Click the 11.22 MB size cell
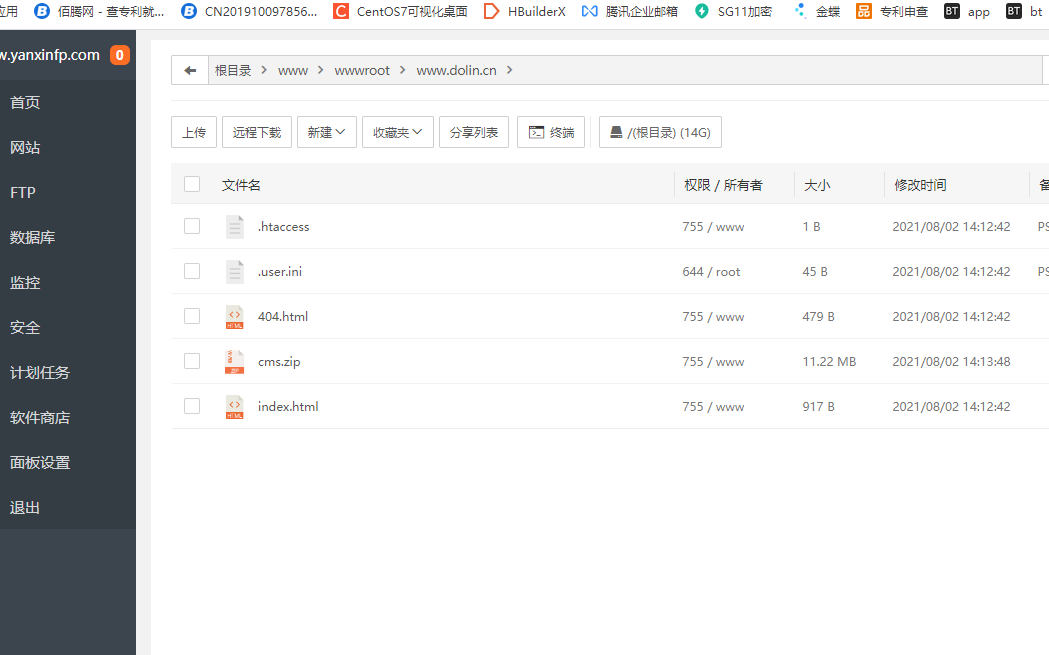 coord(829,361)
